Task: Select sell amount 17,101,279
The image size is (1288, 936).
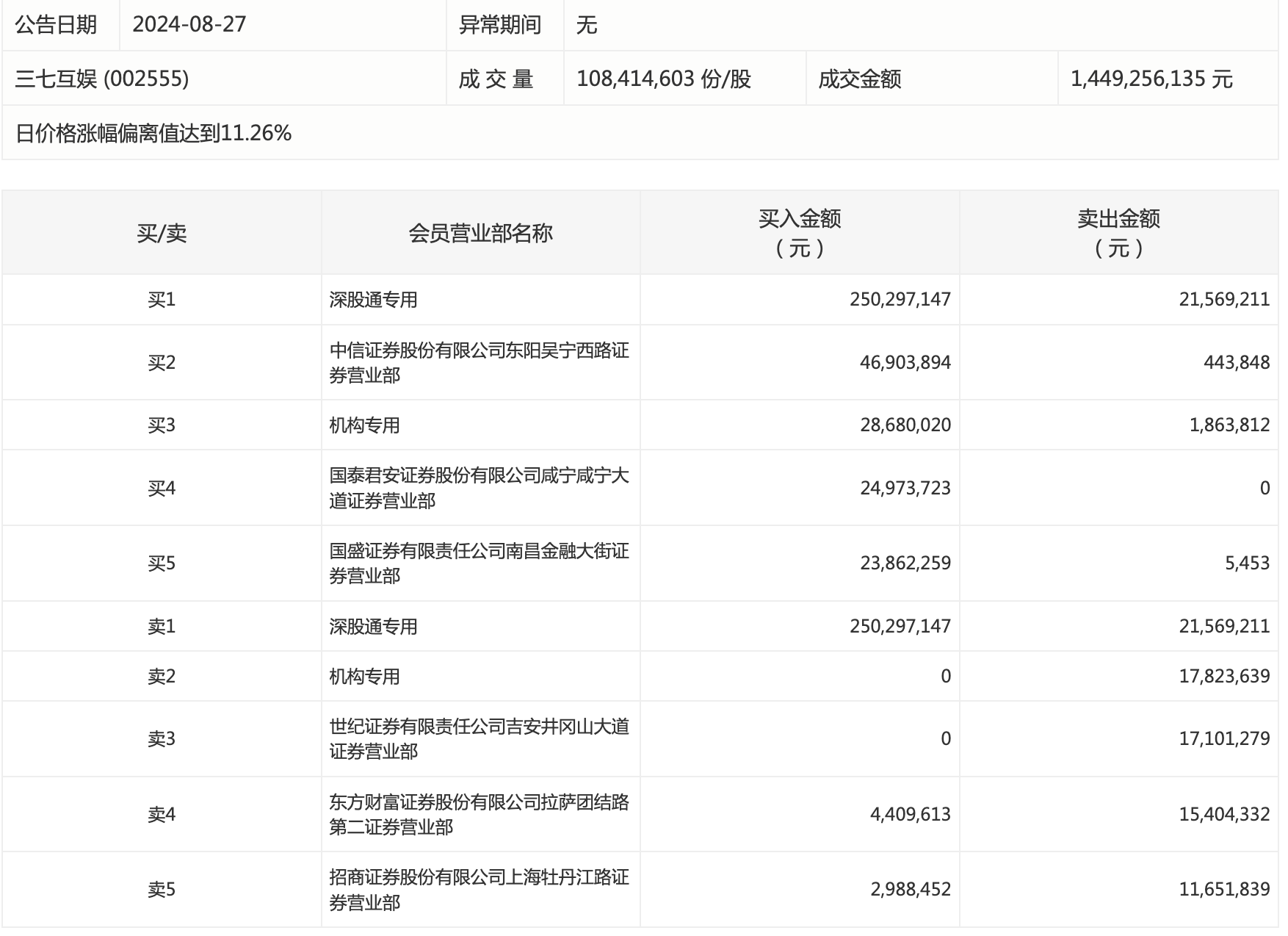Action: tap(1224, 739)
